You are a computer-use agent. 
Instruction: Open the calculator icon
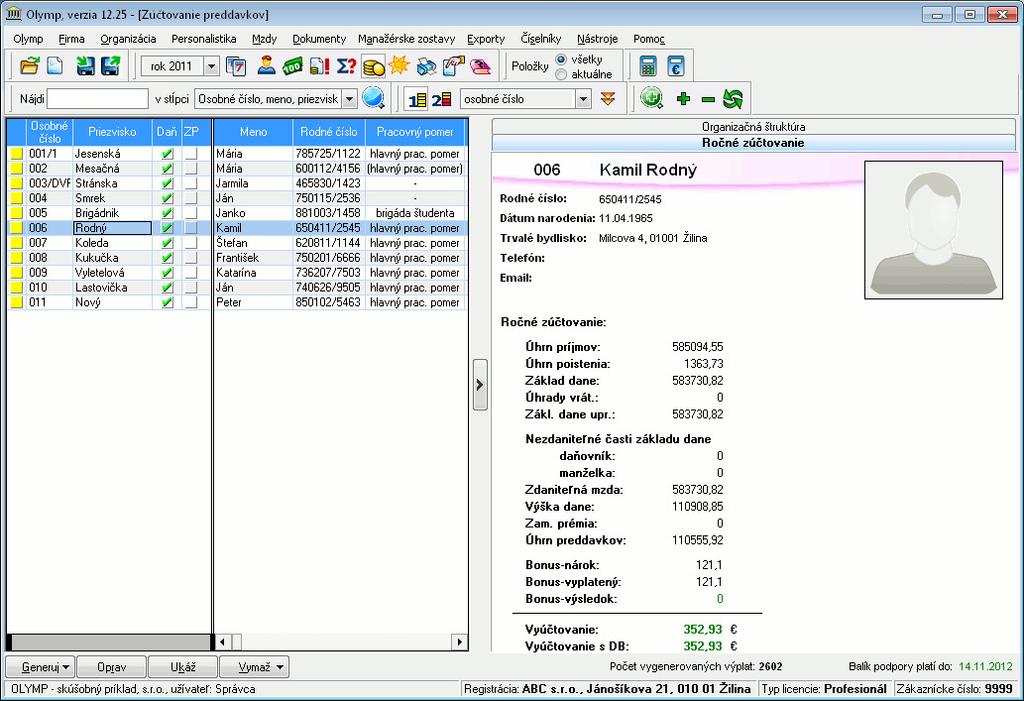[648, 66]
